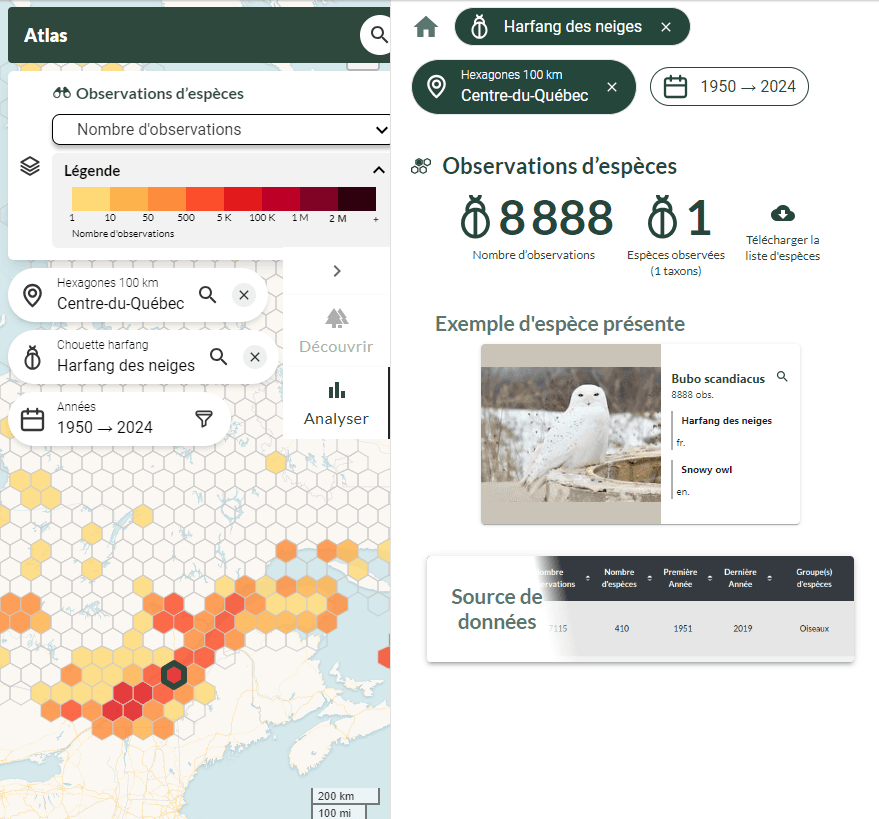Click the location pin in the Centre-du-Québec chip

[437, 86]
